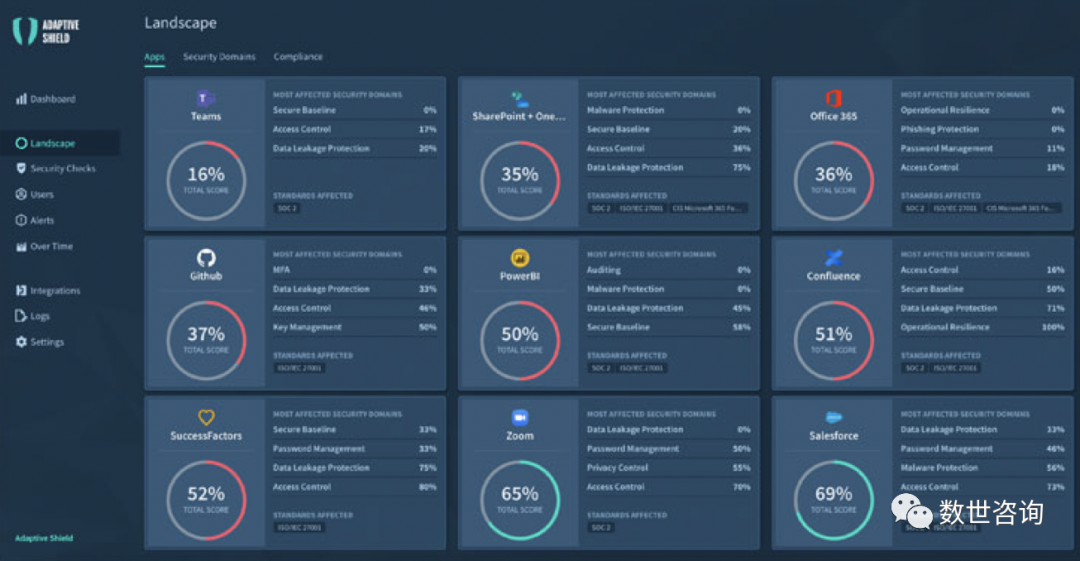Select Teams Access Control 17% row
1080x561 pixels.
coord(355,129)
